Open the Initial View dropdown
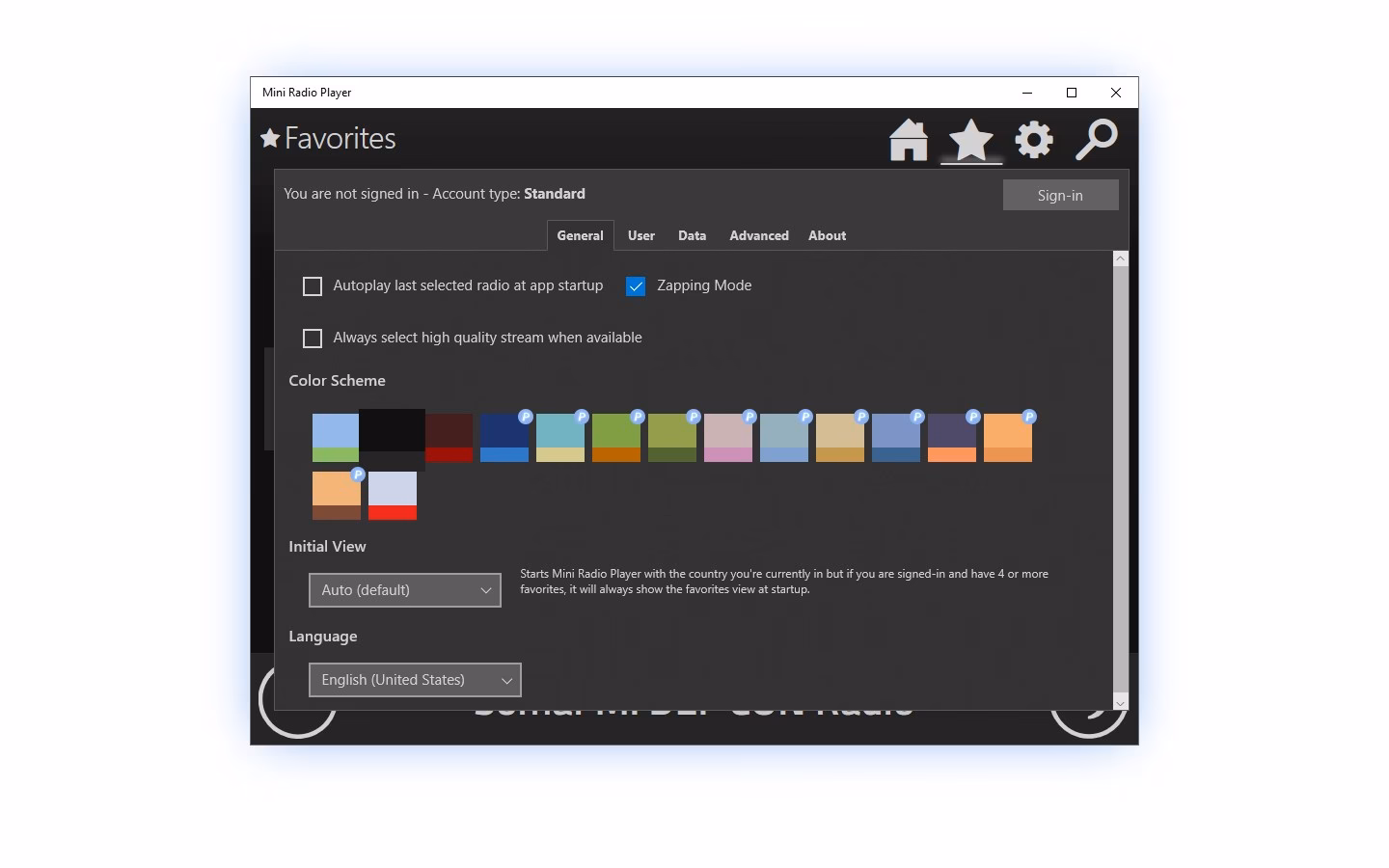 pos(405,590)
